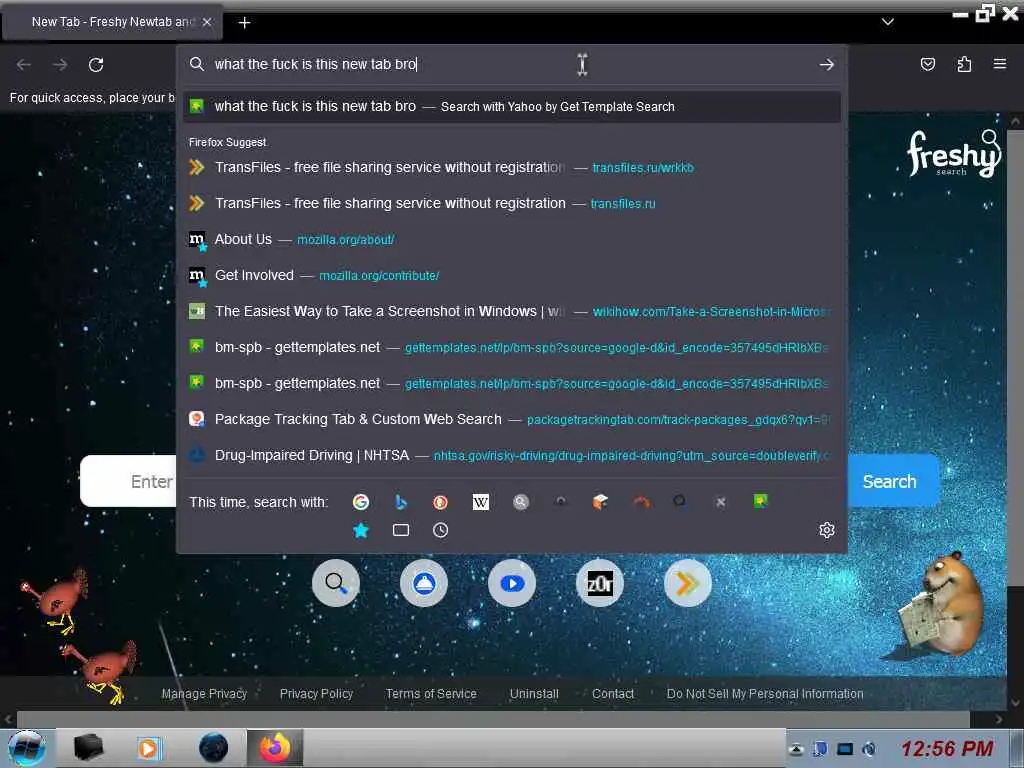Click the horizontal scrollbar right arrow
The image size is (1024, 768).
[999, 720]
